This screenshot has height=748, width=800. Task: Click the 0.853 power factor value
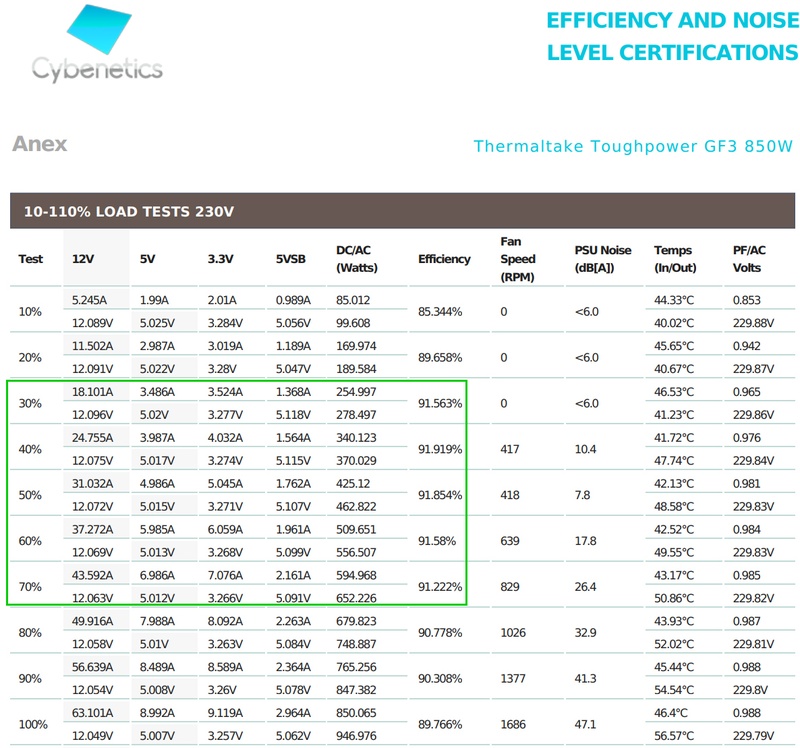pyautogui.click(x=746, y=301)
